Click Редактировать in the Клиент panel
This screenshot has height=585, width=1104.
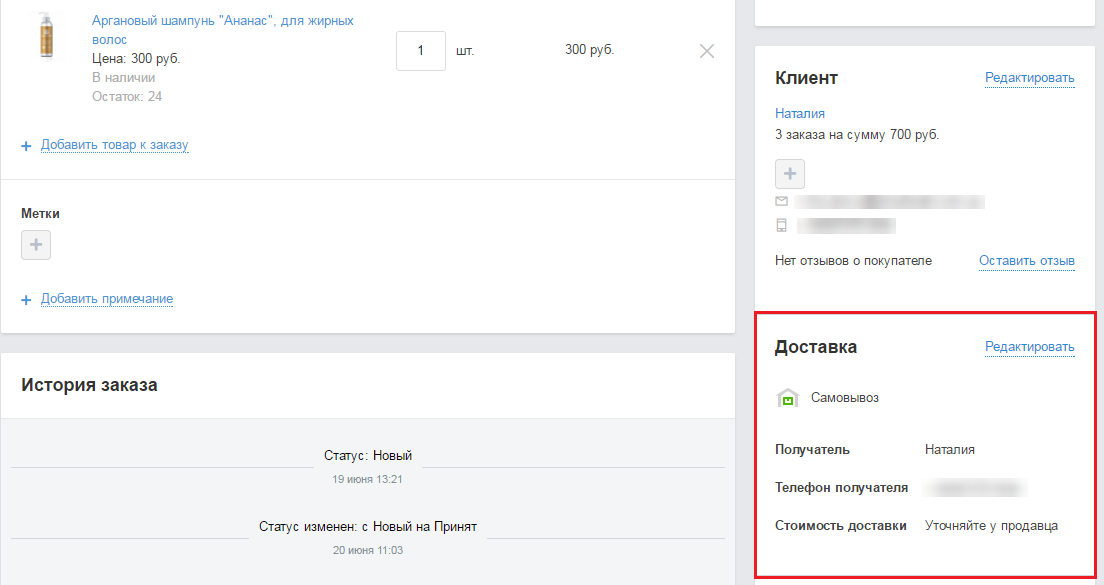[1029, 78]
